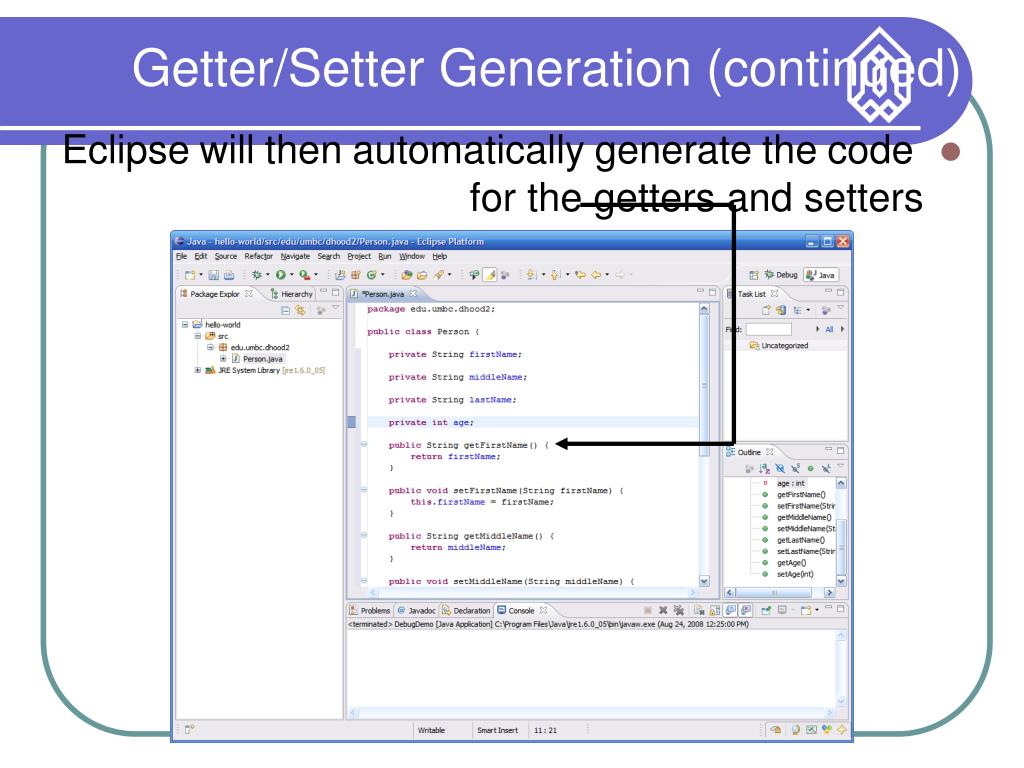Switch to the Hierarchy tab
This screenshot has width=1024, height=768.
click(x=291, y=294)
